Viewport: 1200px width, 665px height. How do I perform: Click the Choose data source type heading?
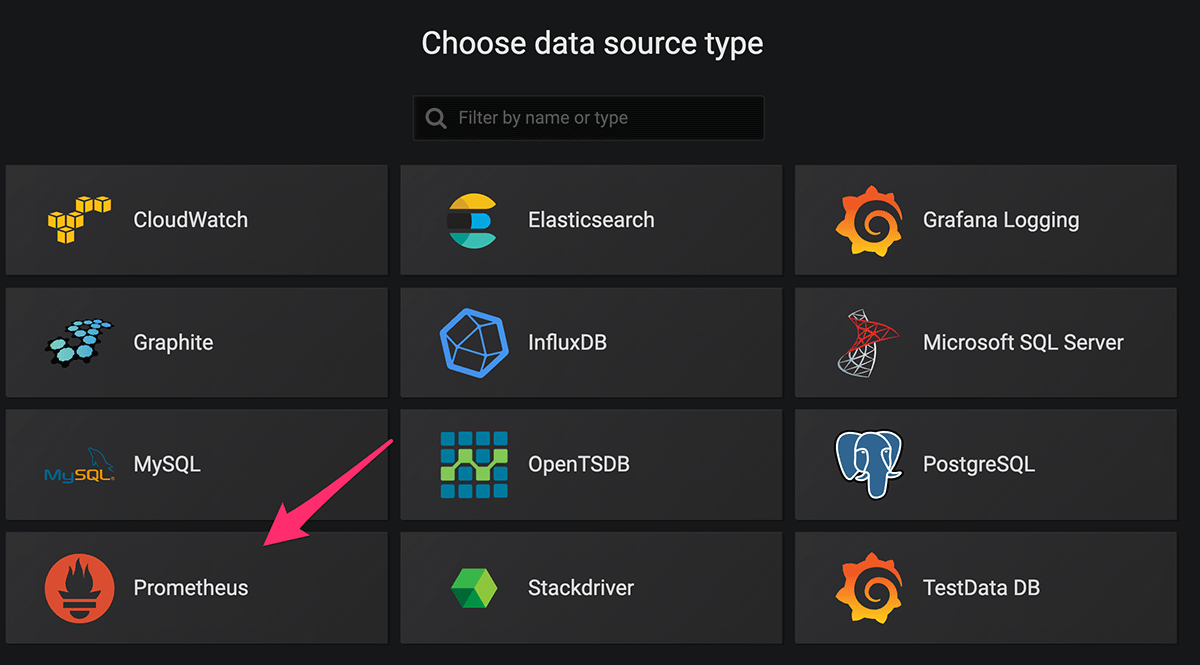592,44
